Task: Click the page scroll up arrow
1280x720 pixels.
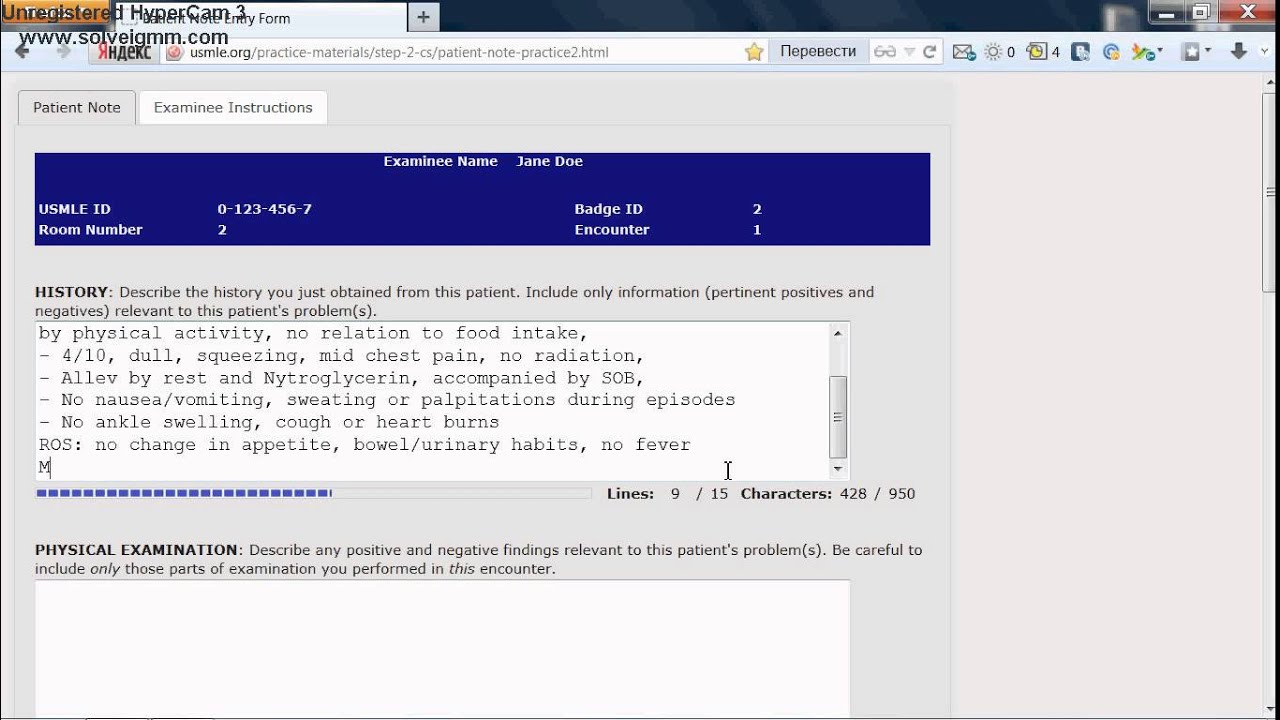Action: (x=1271, y=85)
